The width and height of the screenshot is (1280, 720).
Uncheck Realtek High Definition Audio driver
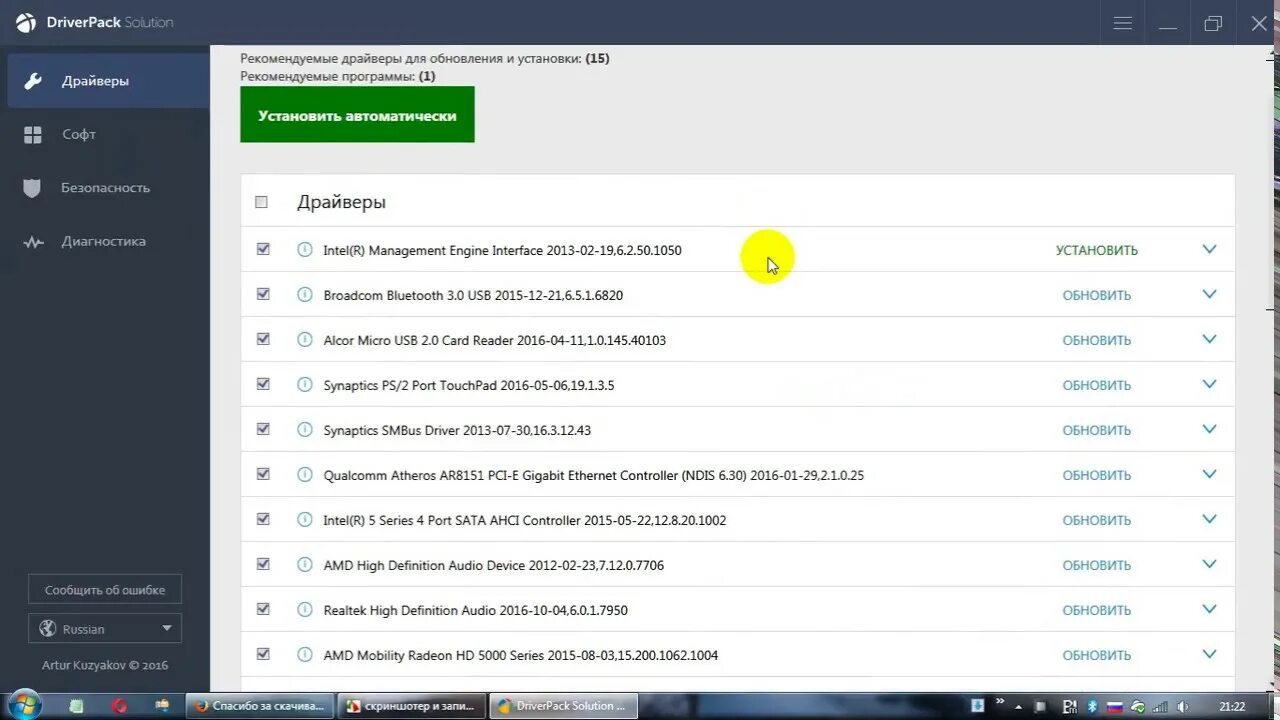pos(263,609)
